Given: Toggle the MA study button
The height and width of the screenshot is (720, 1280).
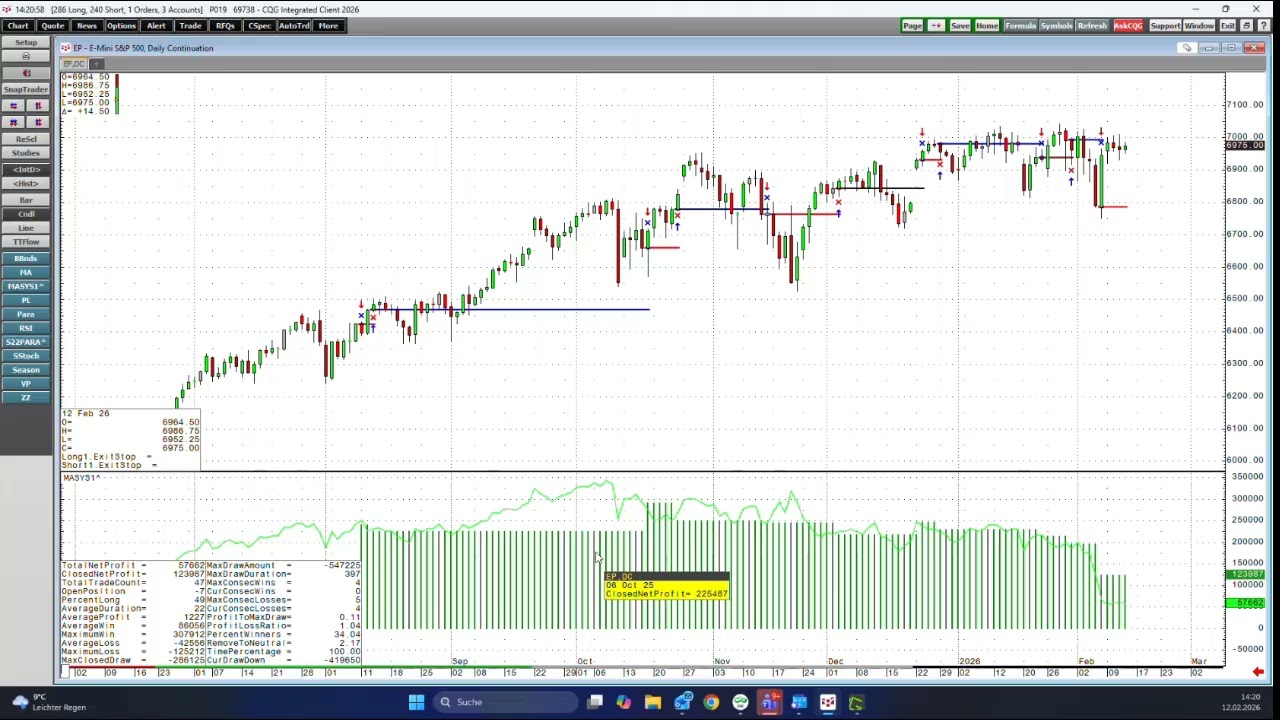Looking at the screenshot, I should pyautogui.click(x=26, y=273).
